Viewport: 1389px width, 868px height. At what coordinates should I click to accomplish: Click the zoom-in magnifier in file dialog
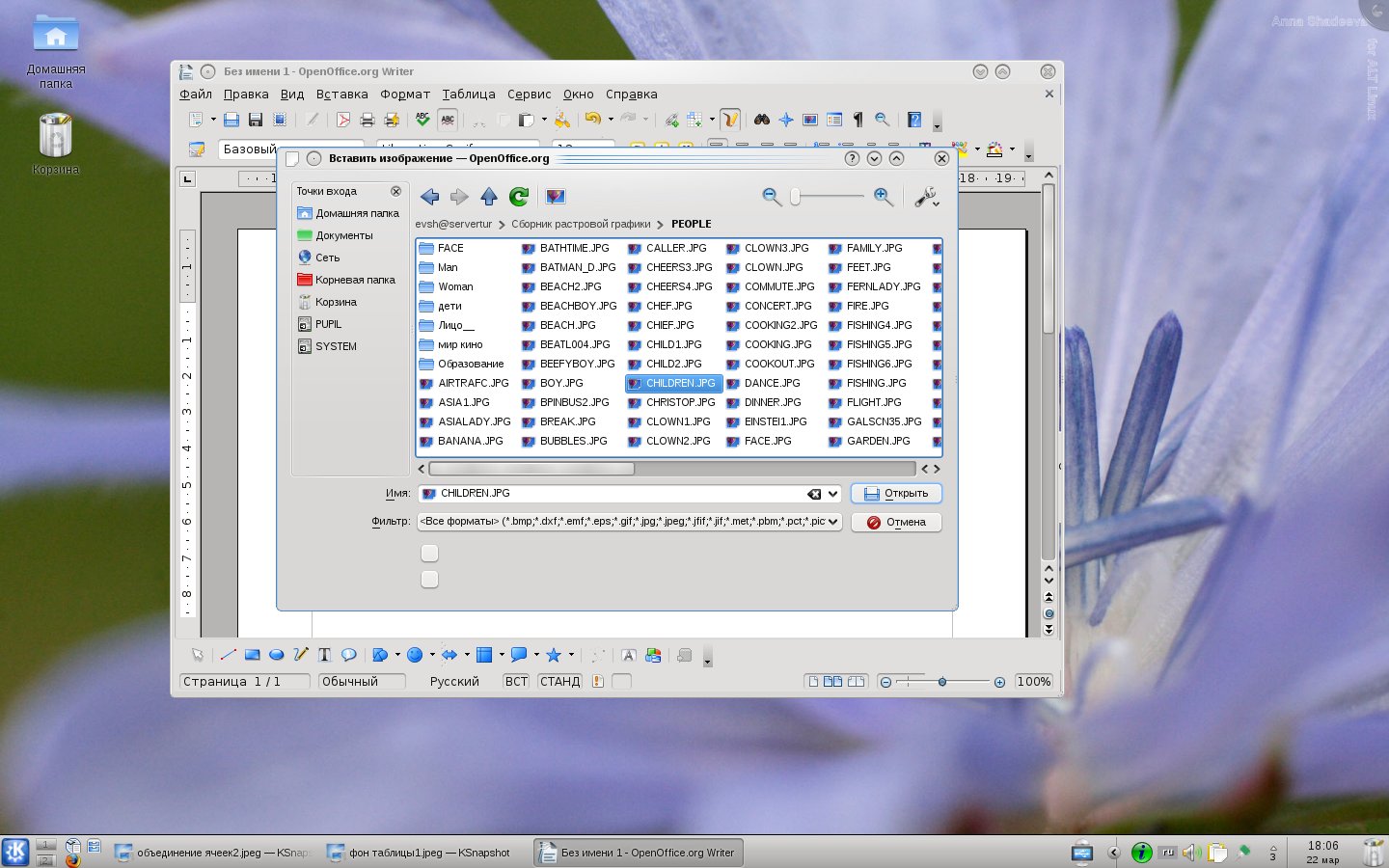[883, 196]
